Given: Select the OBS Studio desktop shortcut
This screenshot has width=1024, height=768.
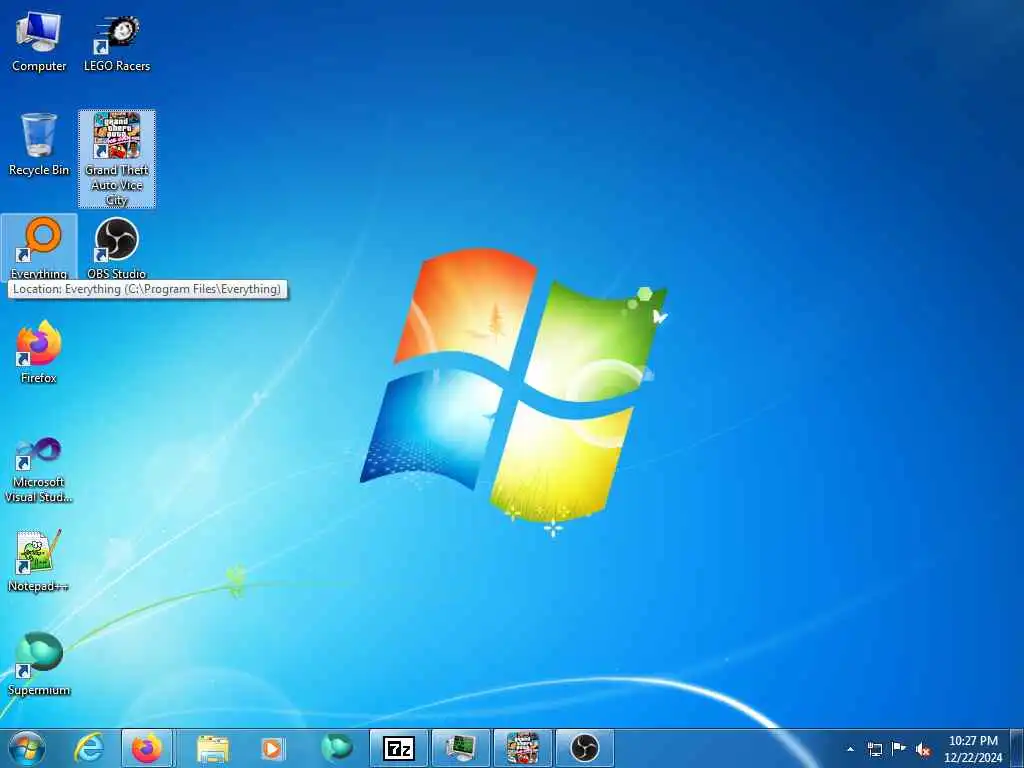Looking at the screenshot, I should [x=117, y=248].
